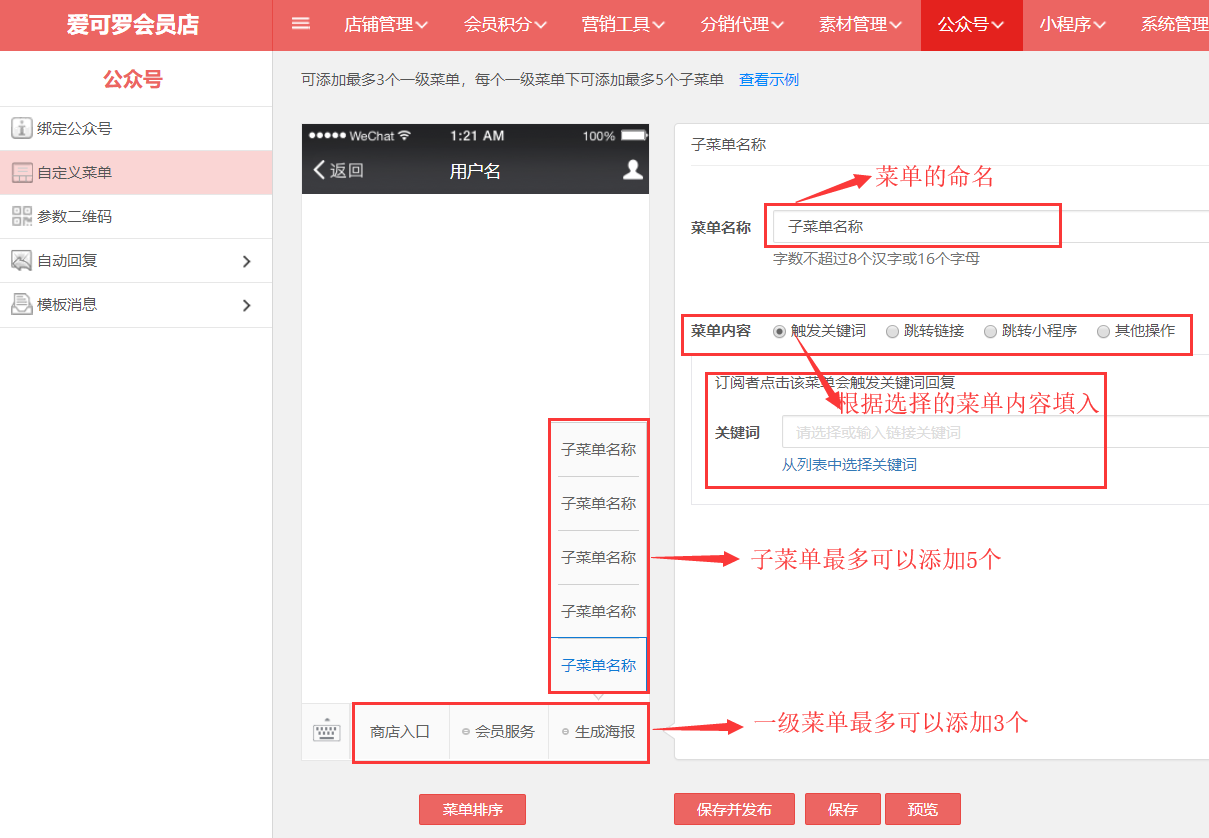Click the hamburger menu icon in top bar

coord(300,24)
